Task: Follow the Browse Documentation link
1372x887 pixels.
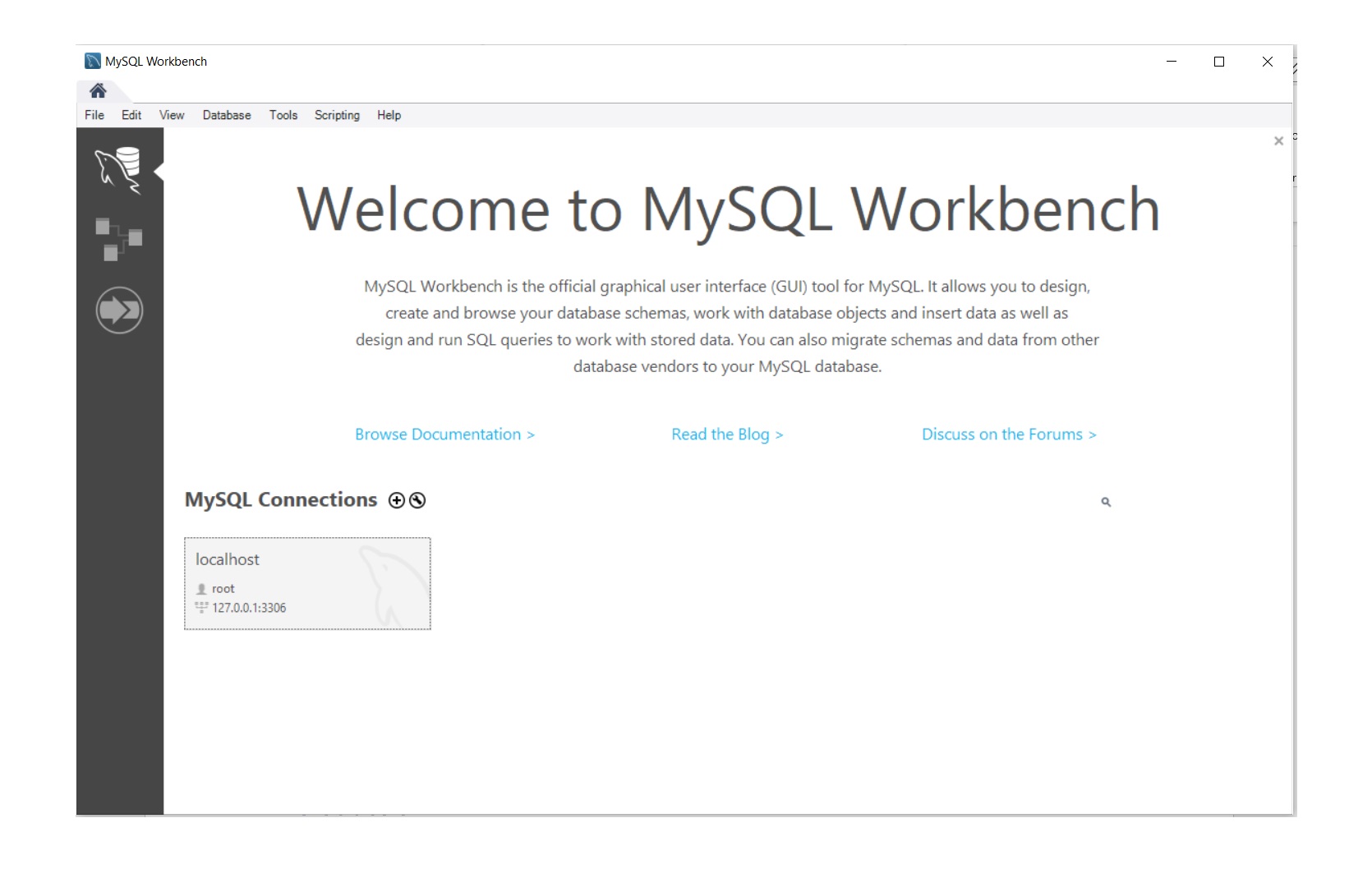Action: [444, 434]
